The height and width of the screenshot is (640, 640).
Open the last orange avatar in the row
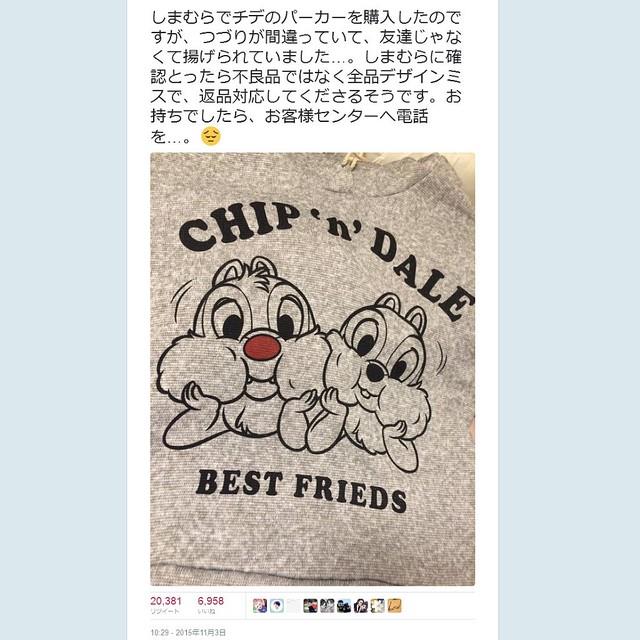tap(394, 606)
